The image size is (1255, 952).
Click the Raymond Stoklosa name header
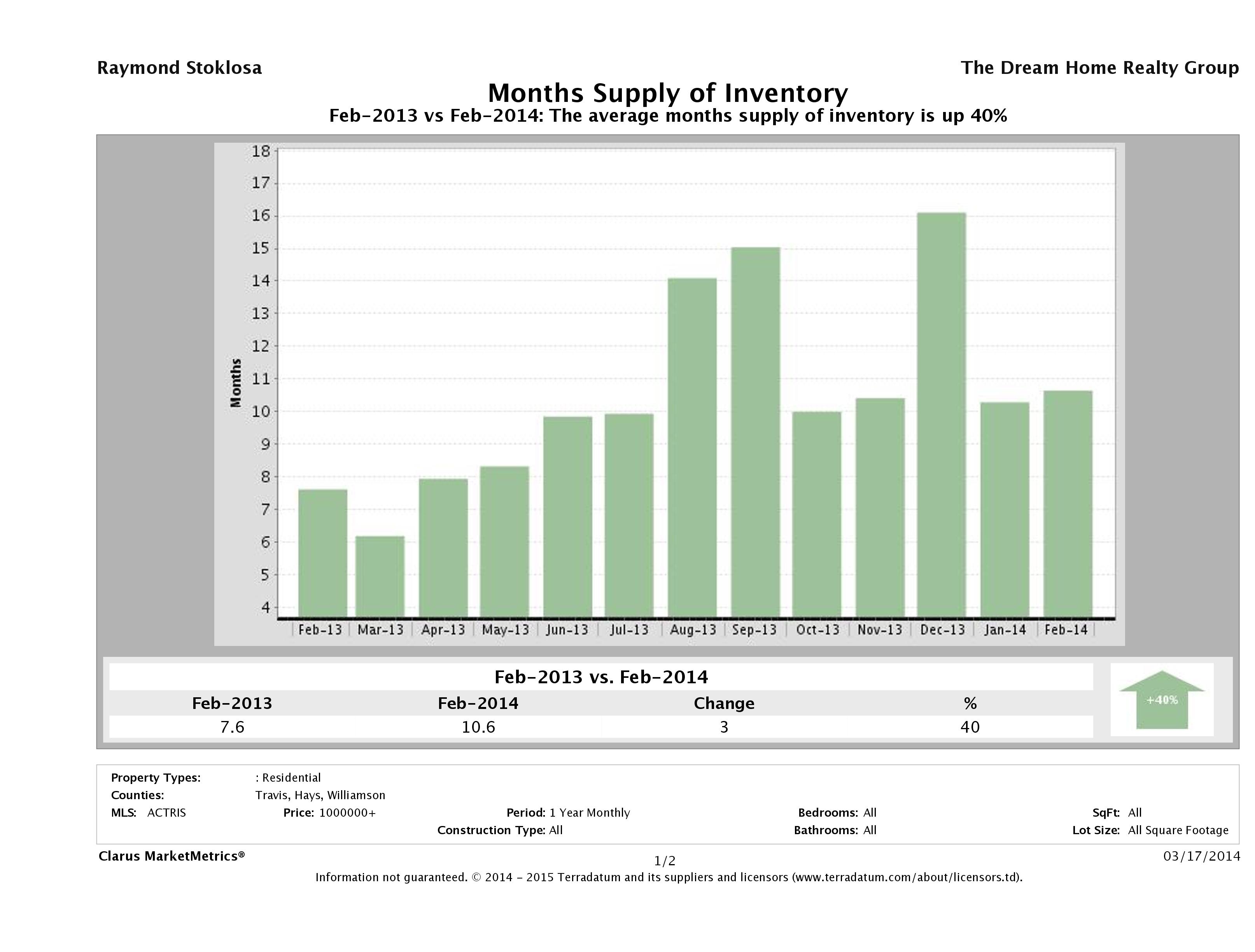[179, 68]
